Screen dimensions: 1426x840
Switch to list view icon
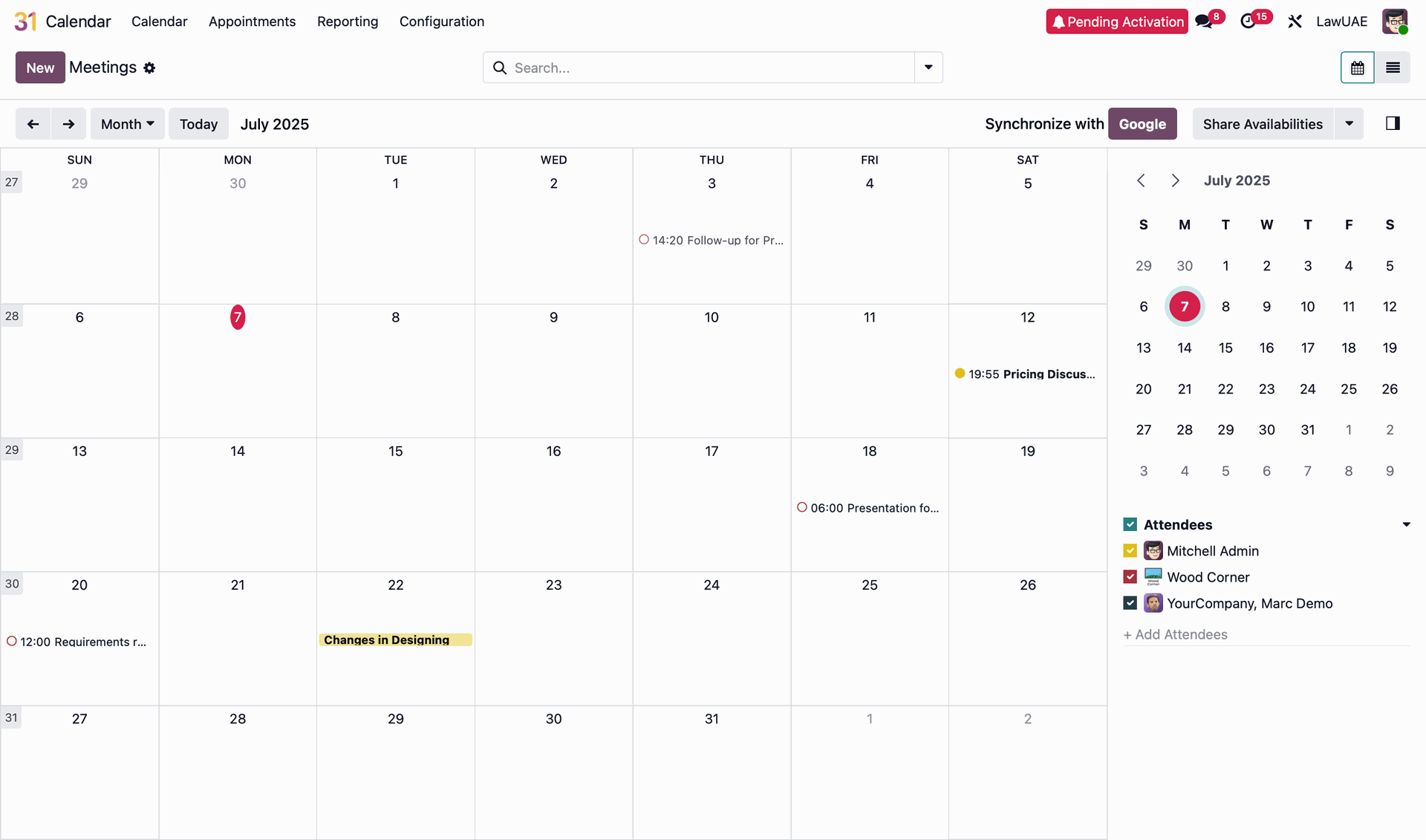(1393, 68)
